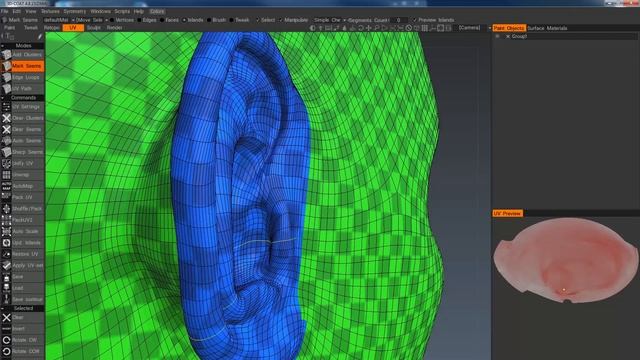Click the Save contour command

(22, 299)
